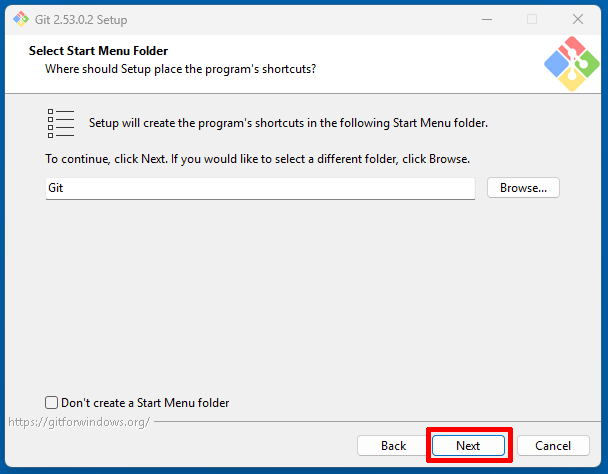Enable the Don't create a Start Menu folder checkbox
This screenshot has width=608, height=474.
[x=52, y=403]
